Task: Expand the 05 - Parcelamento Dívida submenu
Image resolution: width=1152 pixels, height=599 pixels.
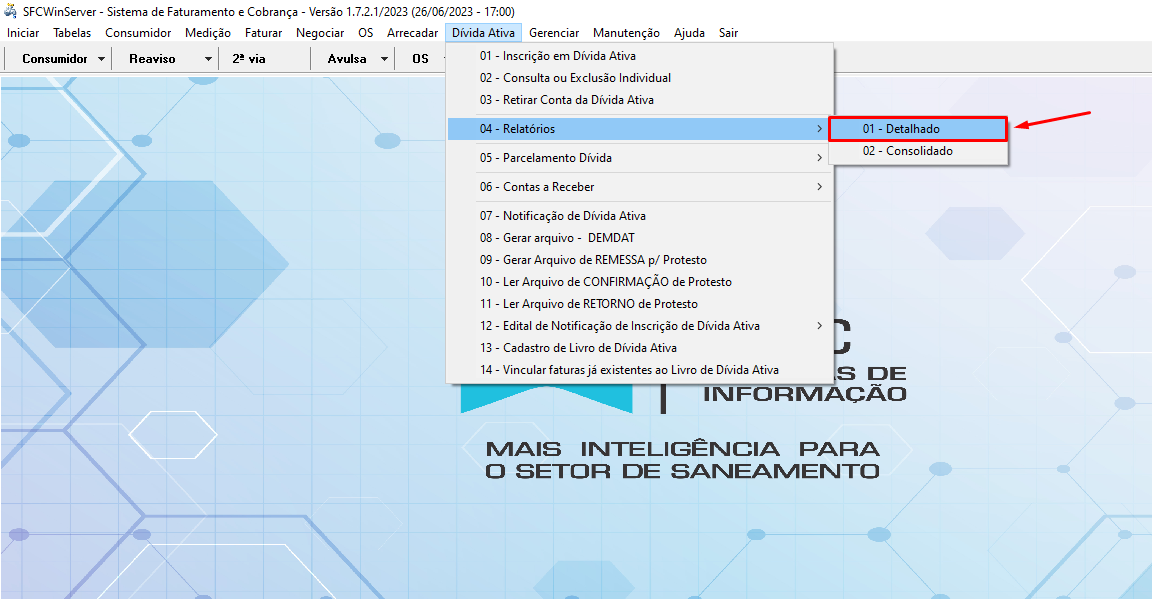Action: click(640, 158)
